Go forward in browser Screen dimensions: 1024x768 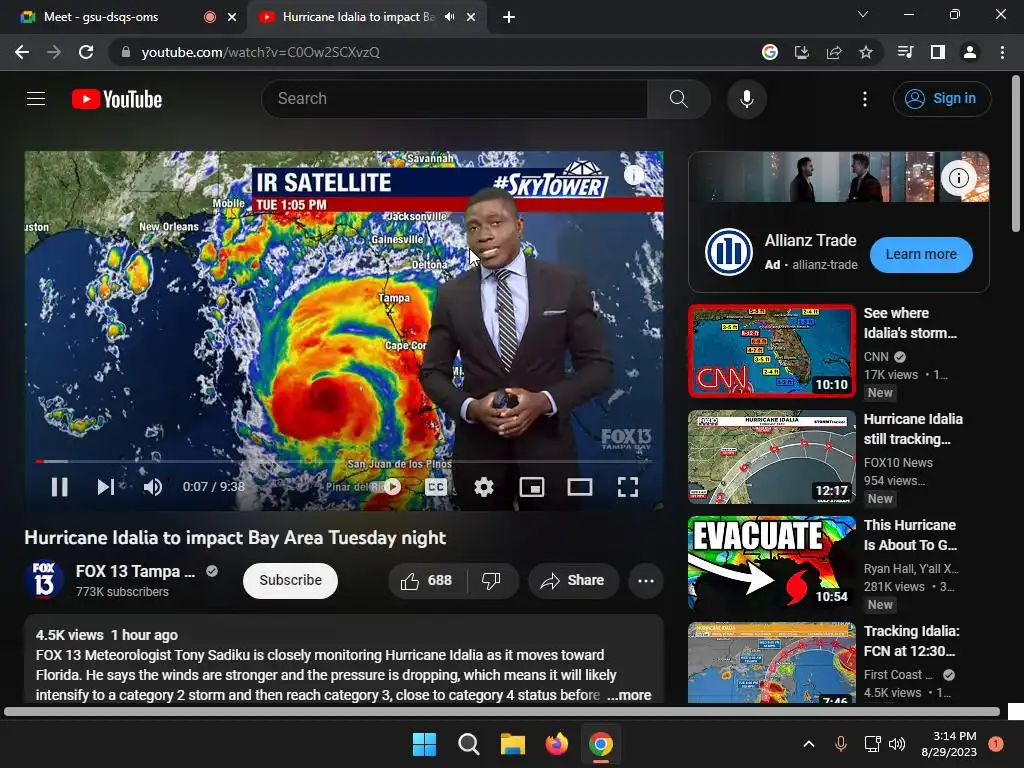(54, 52)
